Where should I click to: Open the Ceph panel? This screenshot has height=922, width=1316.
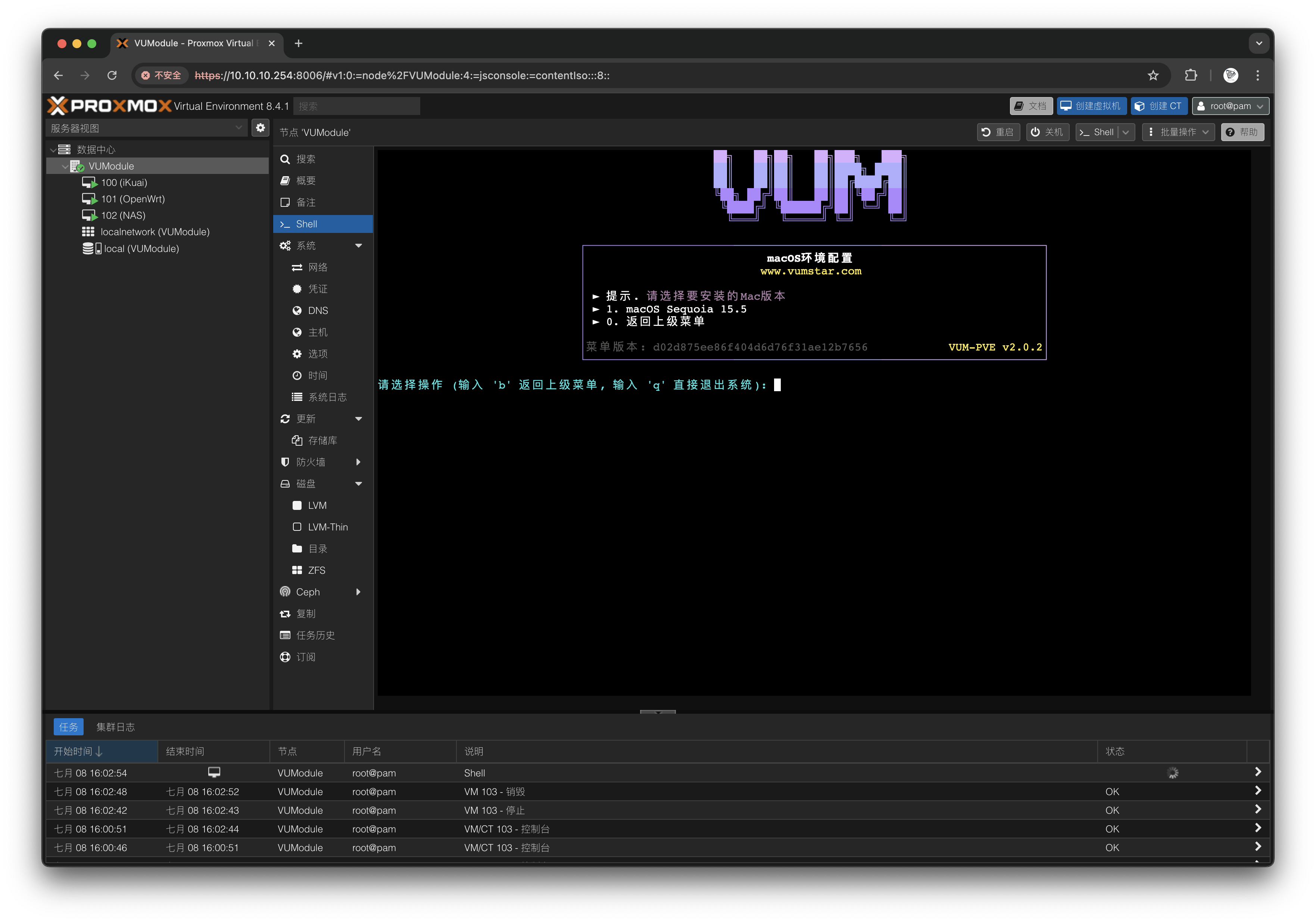coord(307,592)
